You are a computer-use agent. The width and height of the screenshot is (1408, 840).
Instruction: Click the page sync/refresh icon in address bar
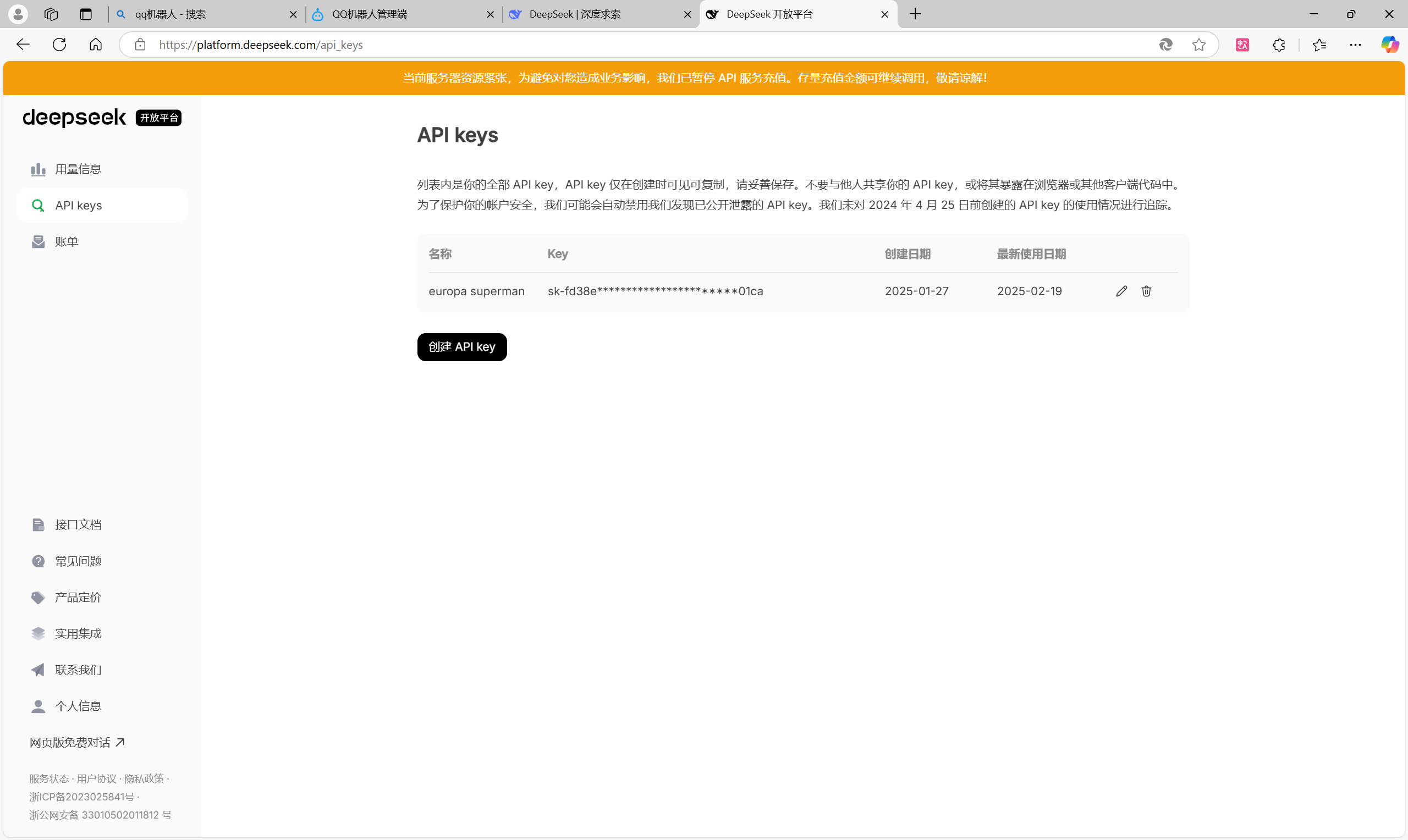tap(1165, 45)
